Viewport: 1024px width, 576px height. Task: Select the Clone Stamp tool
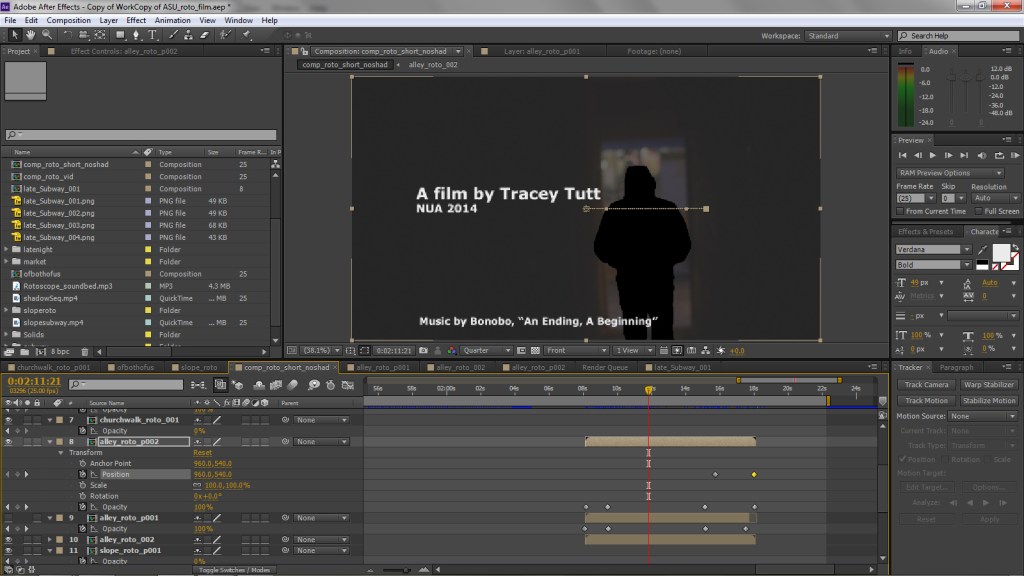pyautogui.click(x=189, y=36)
